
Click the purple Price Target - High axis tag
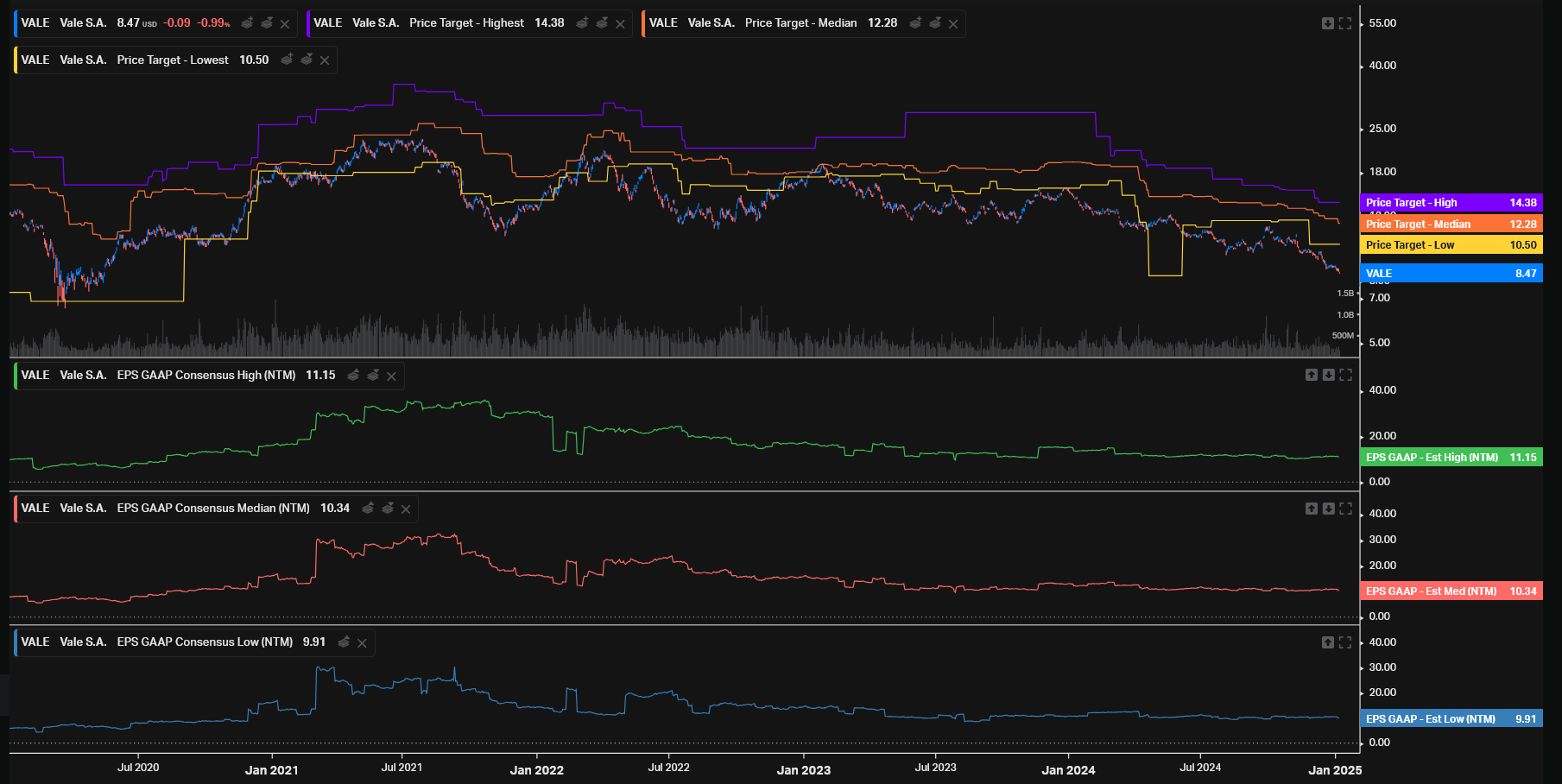tap(1451, 203)
